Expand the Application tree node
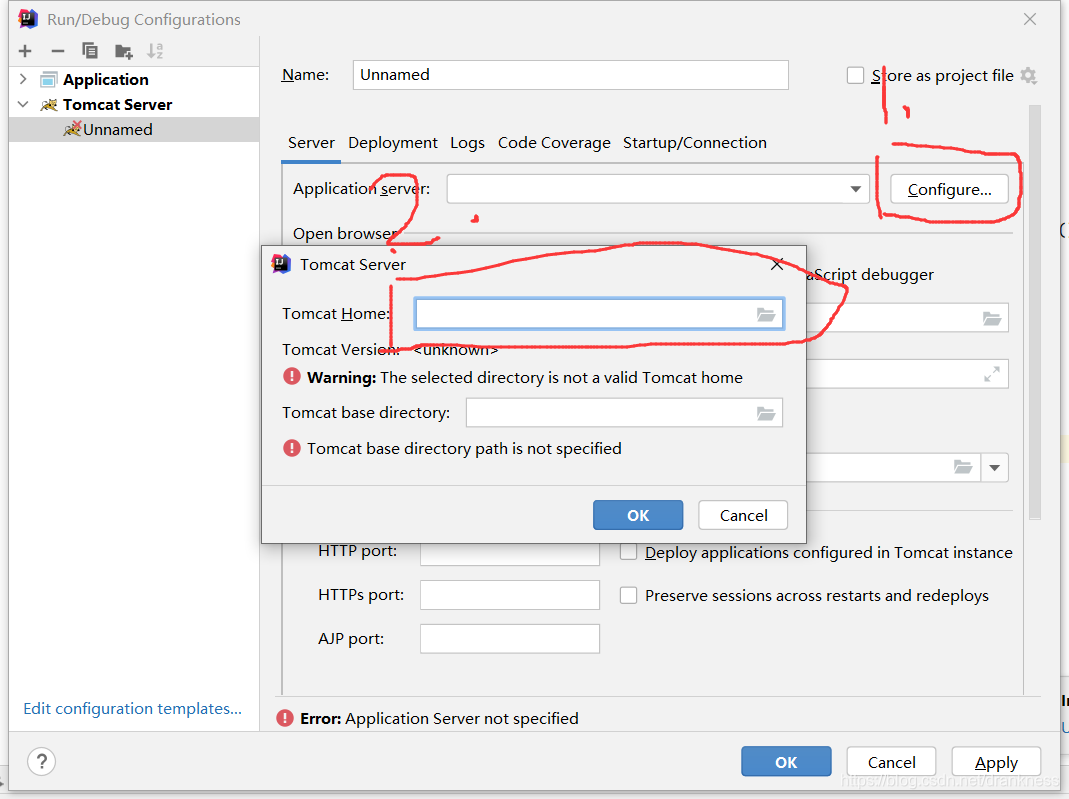Viewport: 1069px width, 799px height. point(23,79)
